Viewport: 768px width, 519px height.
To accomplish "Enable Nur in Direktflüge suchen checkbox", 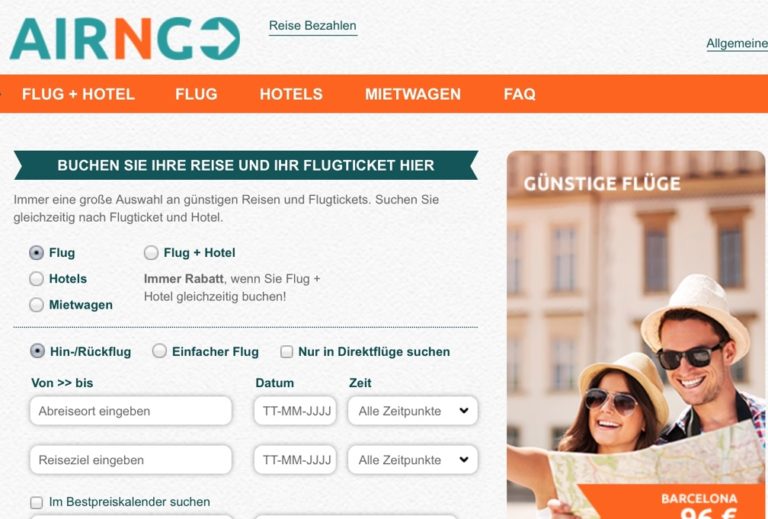I will 287,352.
